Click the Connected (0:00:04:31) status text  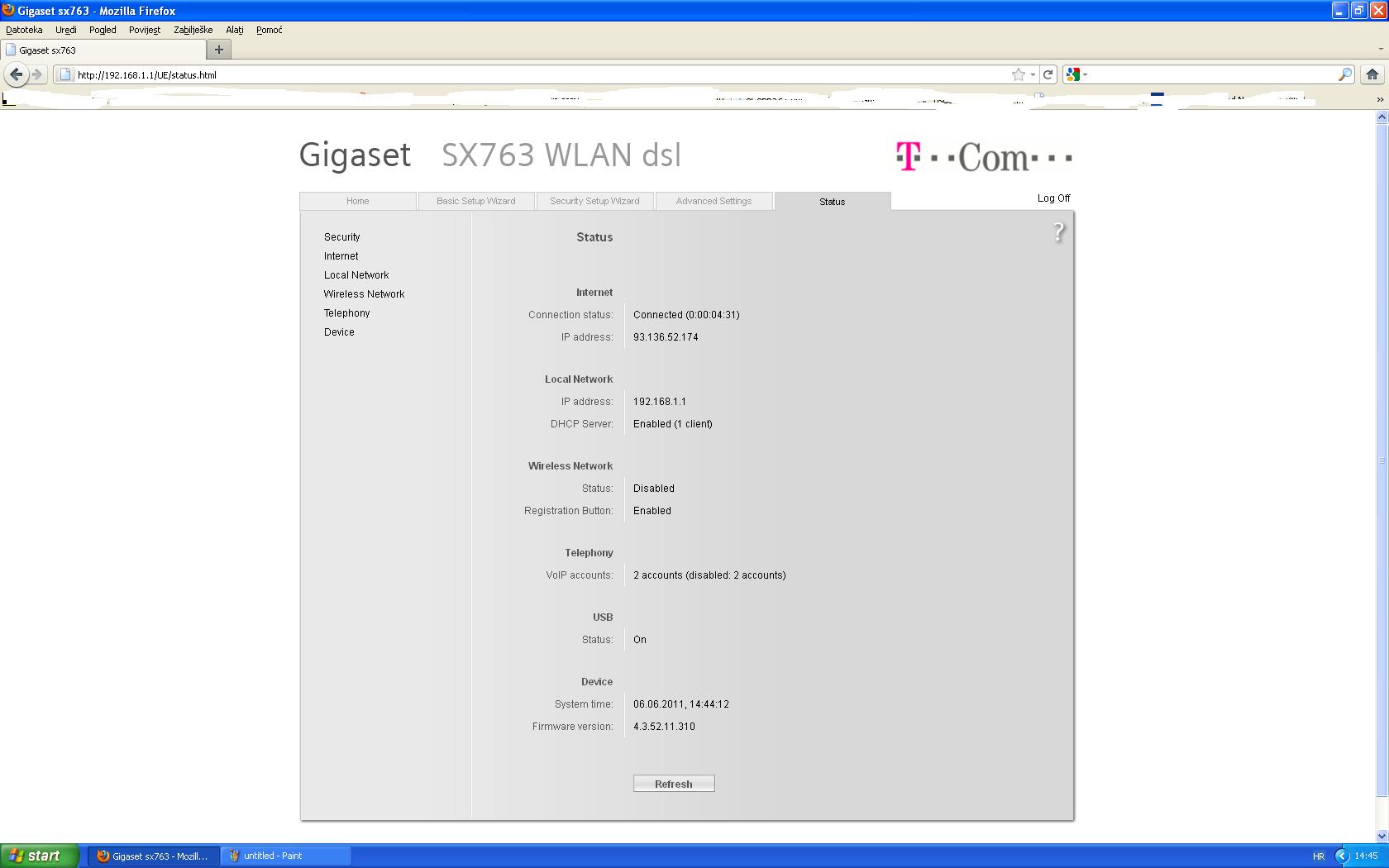(x=686, y=315)
